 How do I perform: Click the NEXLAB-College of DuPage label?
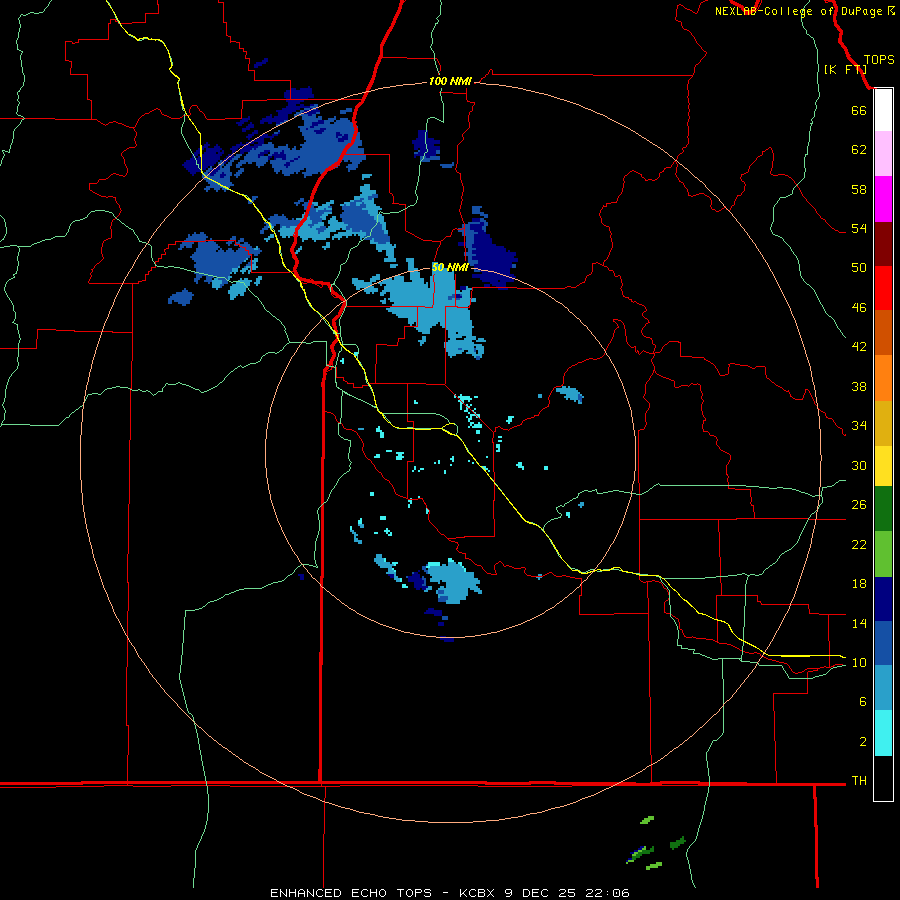click(804, 11)
